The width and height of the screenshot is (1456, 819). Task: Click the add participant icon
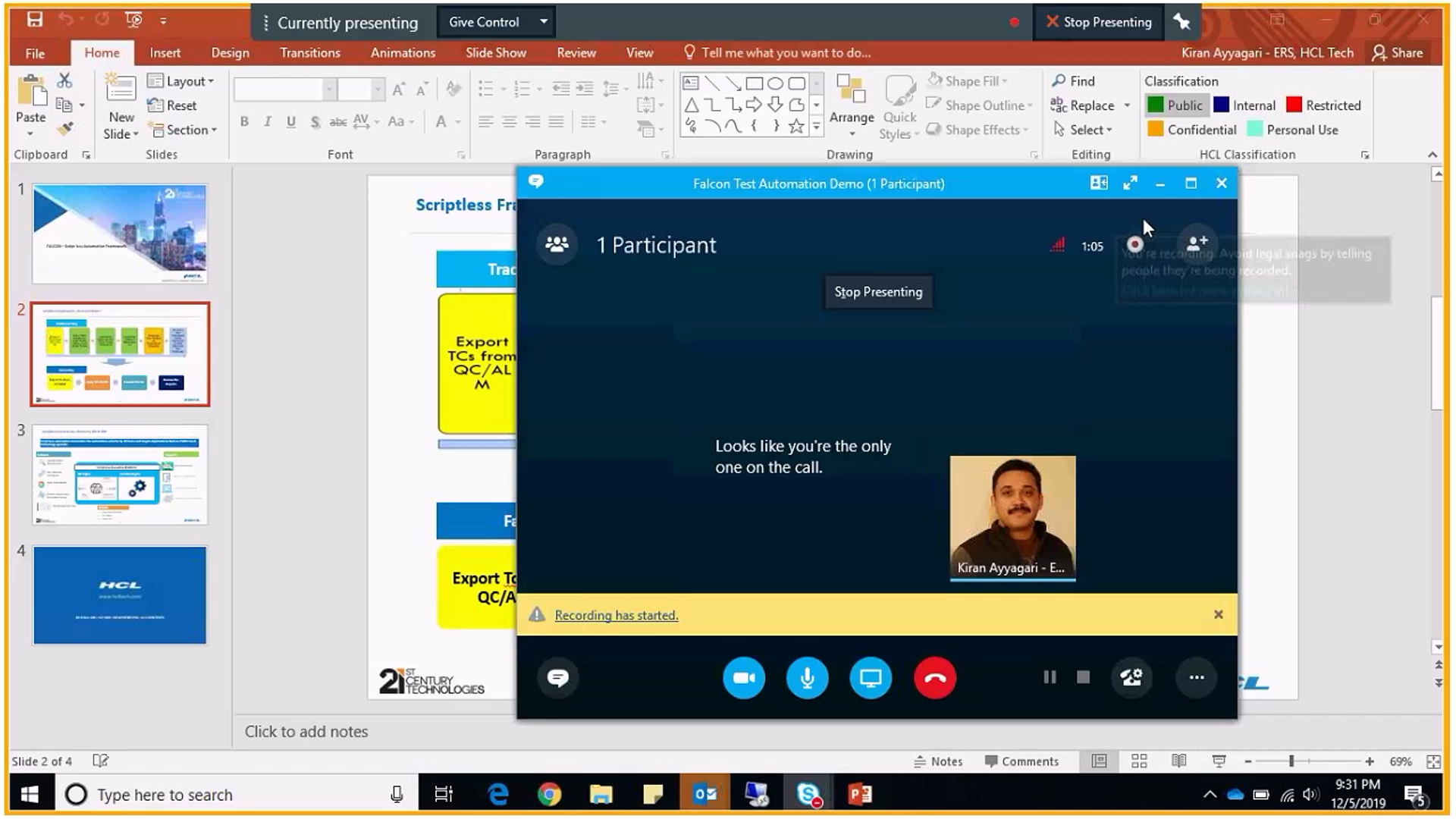click(x=1195, y=244)
